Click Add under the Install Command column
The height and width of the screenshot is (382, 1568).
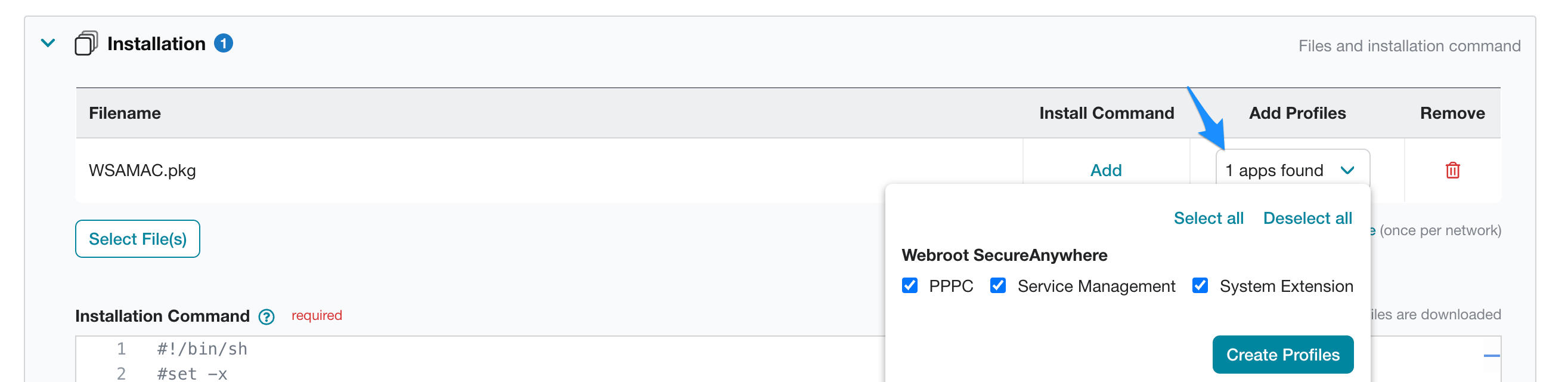coord(1105,171)
